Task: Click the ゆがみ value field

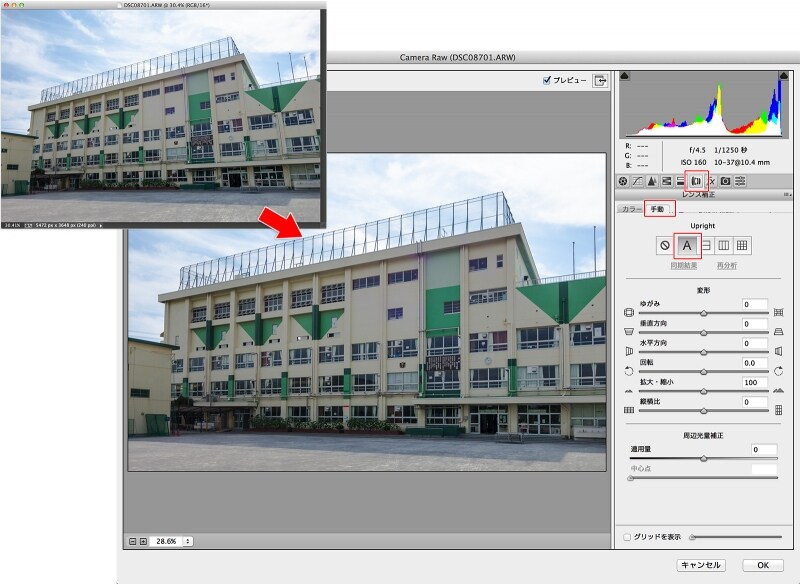Action: (x=755, y=304)
